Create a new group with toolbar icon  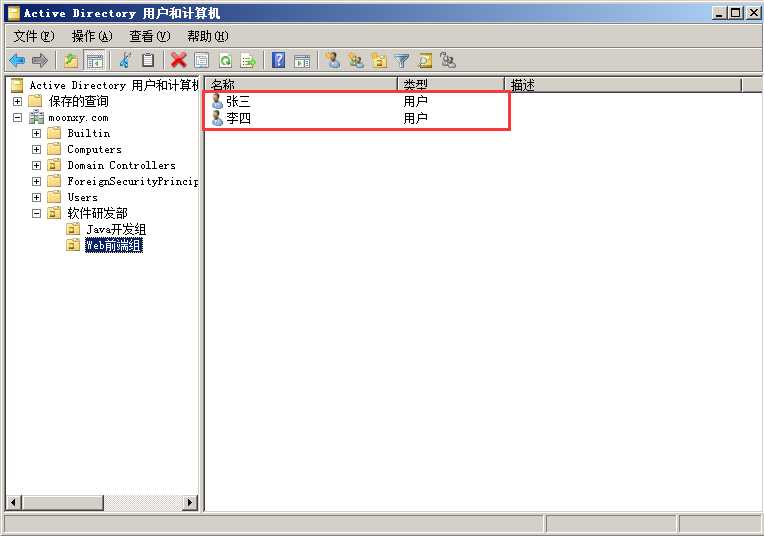click(x=356, y=60)
